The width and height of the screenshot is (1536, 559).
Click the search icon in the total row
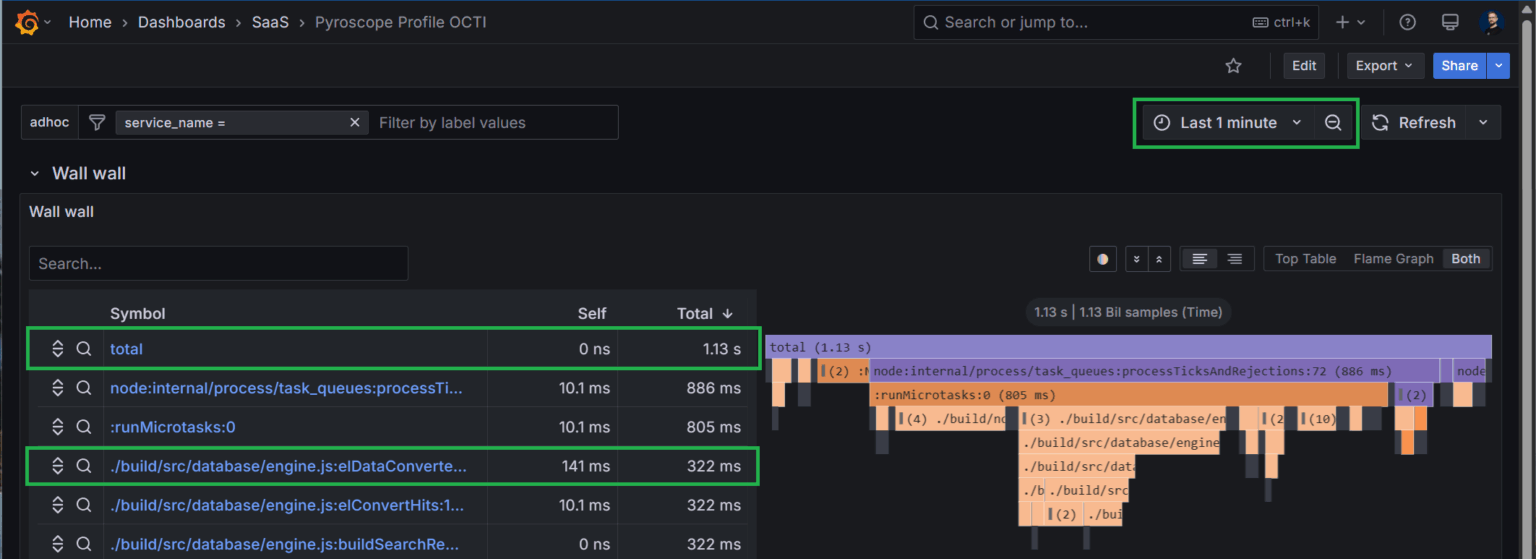pos(84,349)
